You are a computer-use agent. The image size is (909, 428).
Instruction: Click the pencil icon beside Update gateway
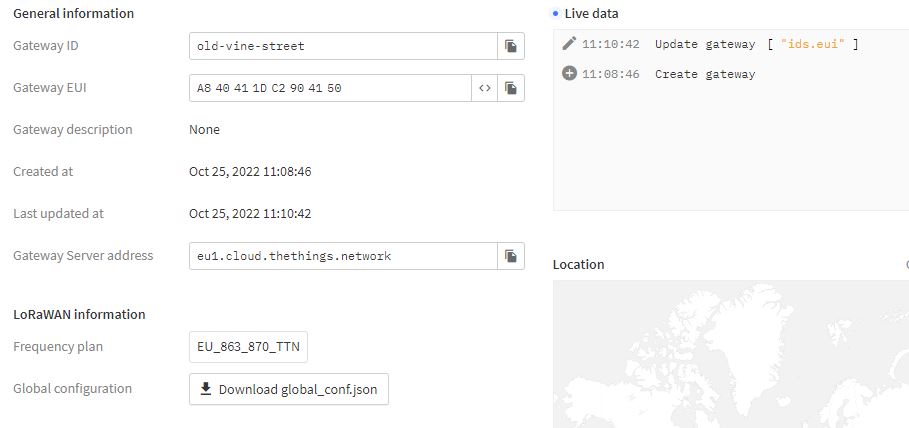569,43
